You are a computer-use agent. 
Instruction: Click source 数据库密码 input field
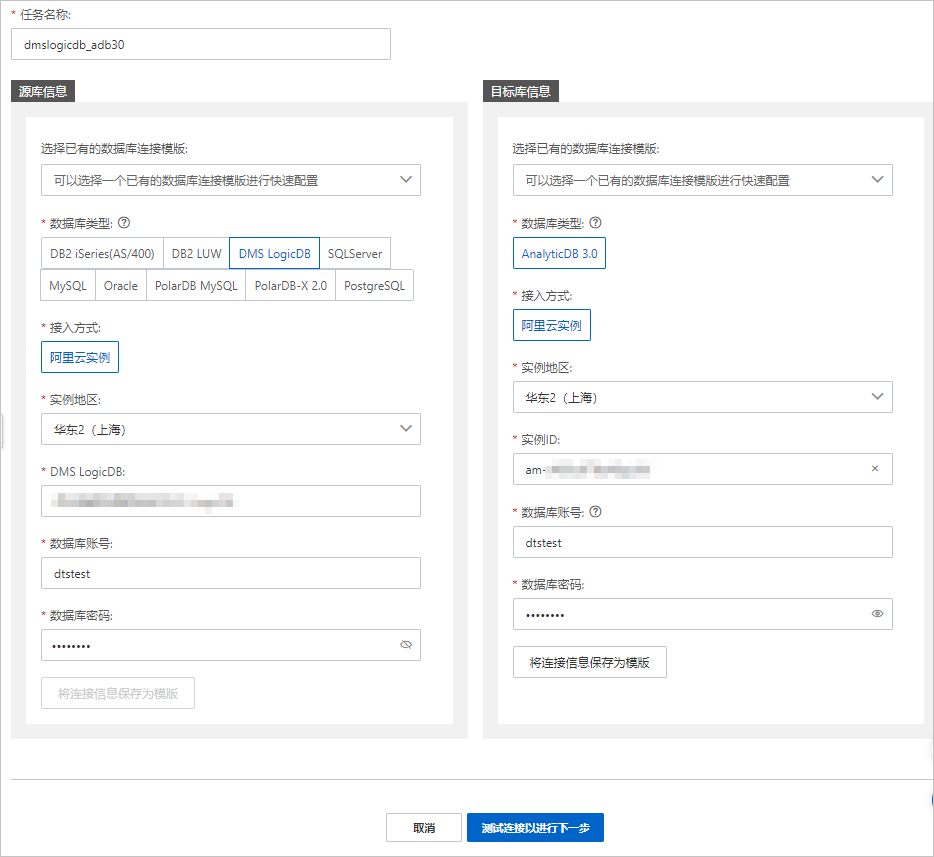pyautogui.click(x=231, y=645)
